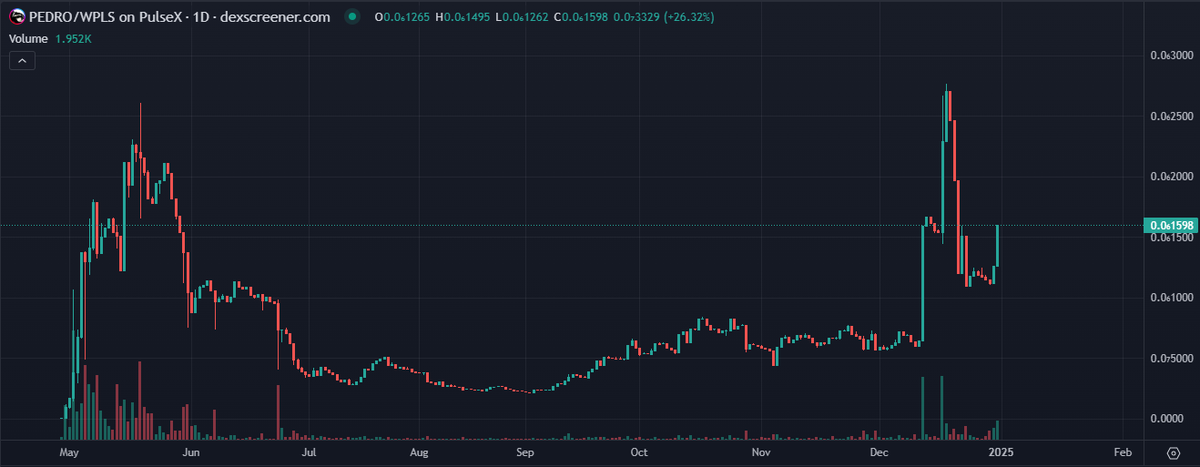Click the highlighted current price tag 0.0₆1598
The width and height of the screenshot is (1200, 467).
click(1172, 225)
